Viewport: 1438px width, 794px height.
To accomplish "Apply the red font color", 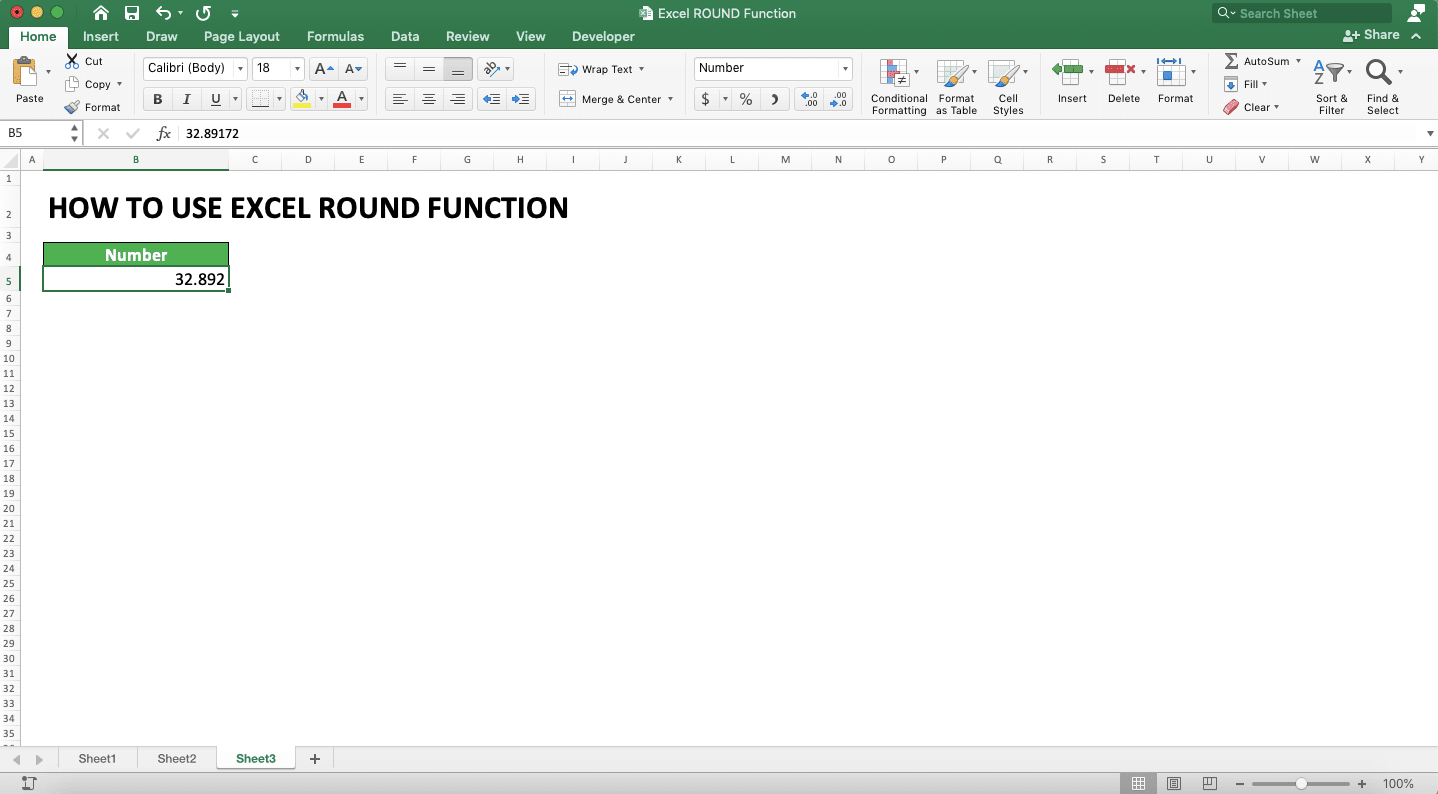I will pyautogui.click(x=342, y=99).
